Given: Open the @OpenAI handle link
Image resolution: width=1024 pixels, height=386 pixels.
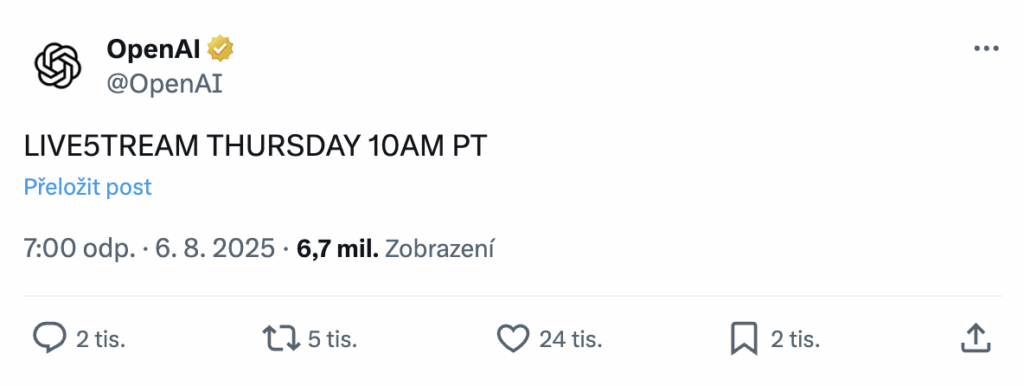Looking at the screenshot, I should pyautogui.click(x=165, y=84).
